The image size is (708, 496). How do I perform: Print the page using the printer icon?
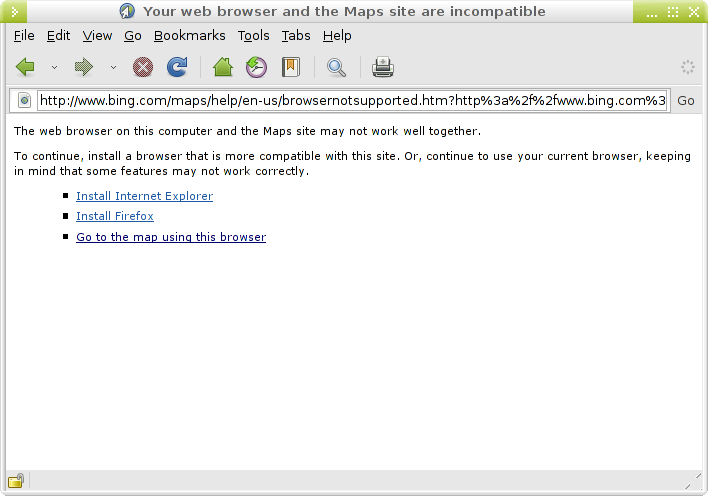tap(383, 67)
